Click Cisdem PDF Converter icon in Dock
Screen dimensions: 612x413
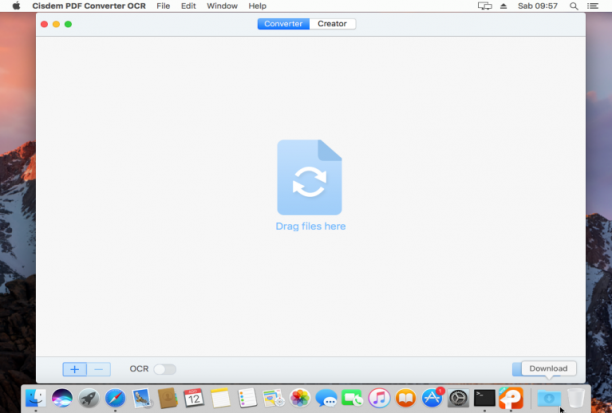pyautogui.click(x=511, y=398)
